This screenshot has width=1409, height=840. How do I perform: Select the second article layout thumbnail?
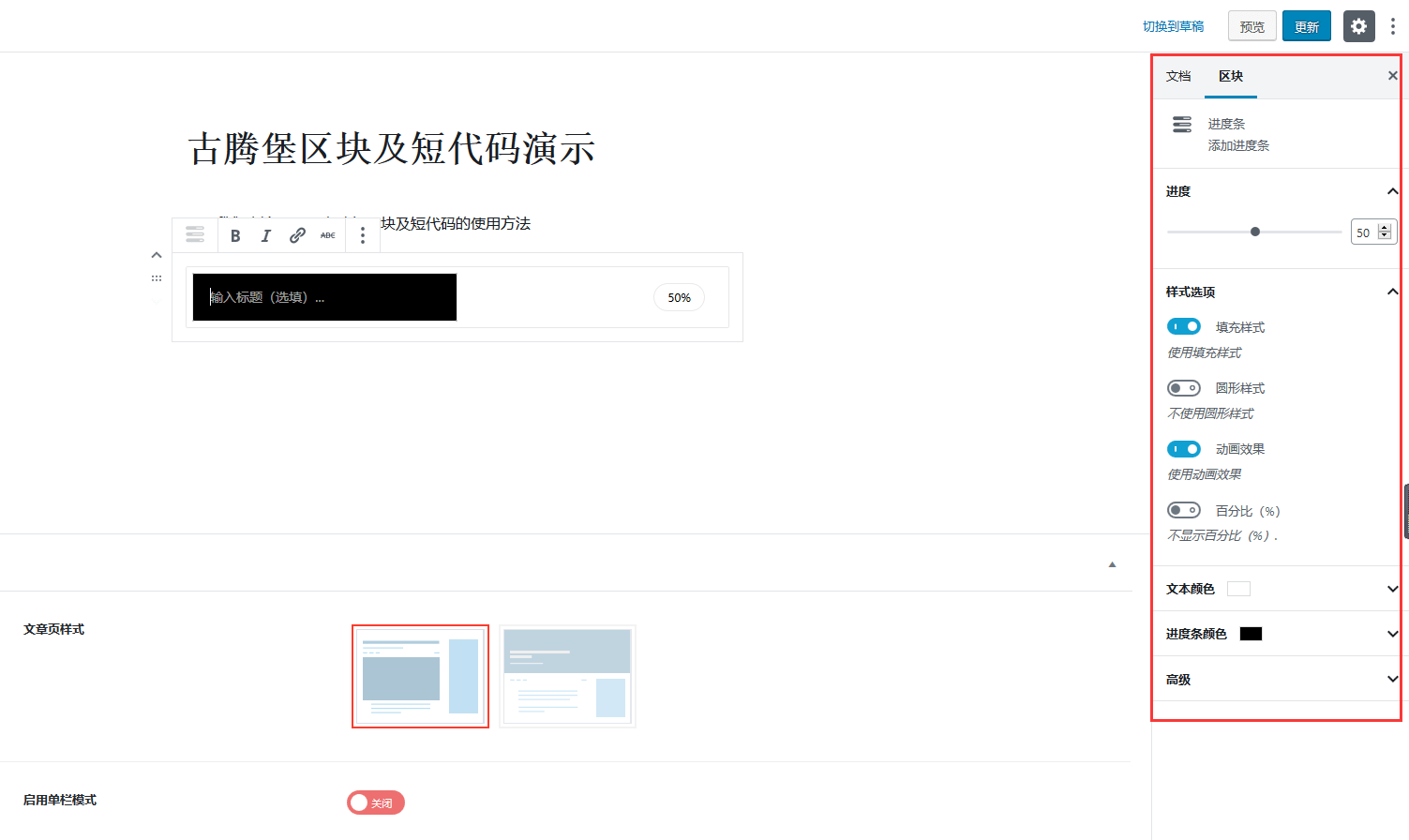pyautogui.click(x=567, y=676)
